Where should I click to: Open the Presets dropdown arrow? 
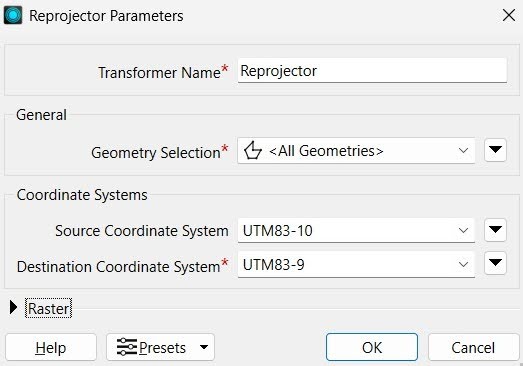[204, 347]
